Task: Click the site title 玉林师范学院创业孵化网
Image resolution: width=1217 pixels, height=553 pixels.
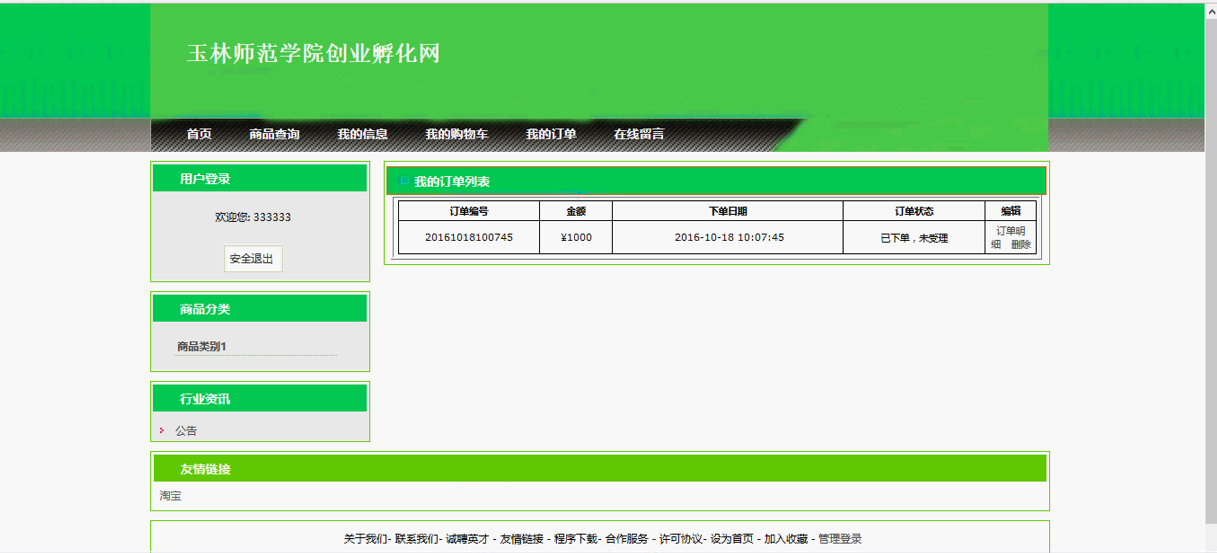Action: click(x=313, y=54)
